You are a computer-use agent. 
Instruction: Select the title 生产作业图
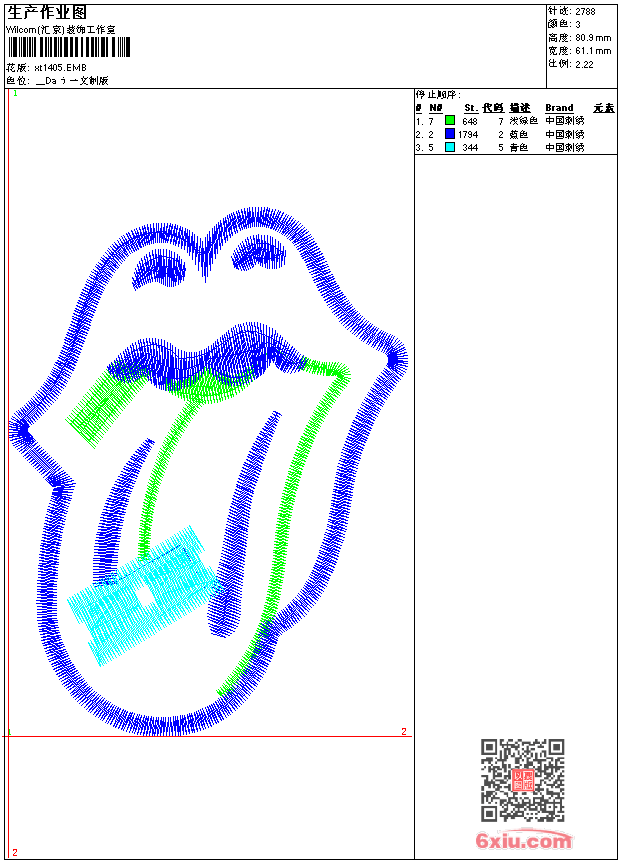point(47,13)
